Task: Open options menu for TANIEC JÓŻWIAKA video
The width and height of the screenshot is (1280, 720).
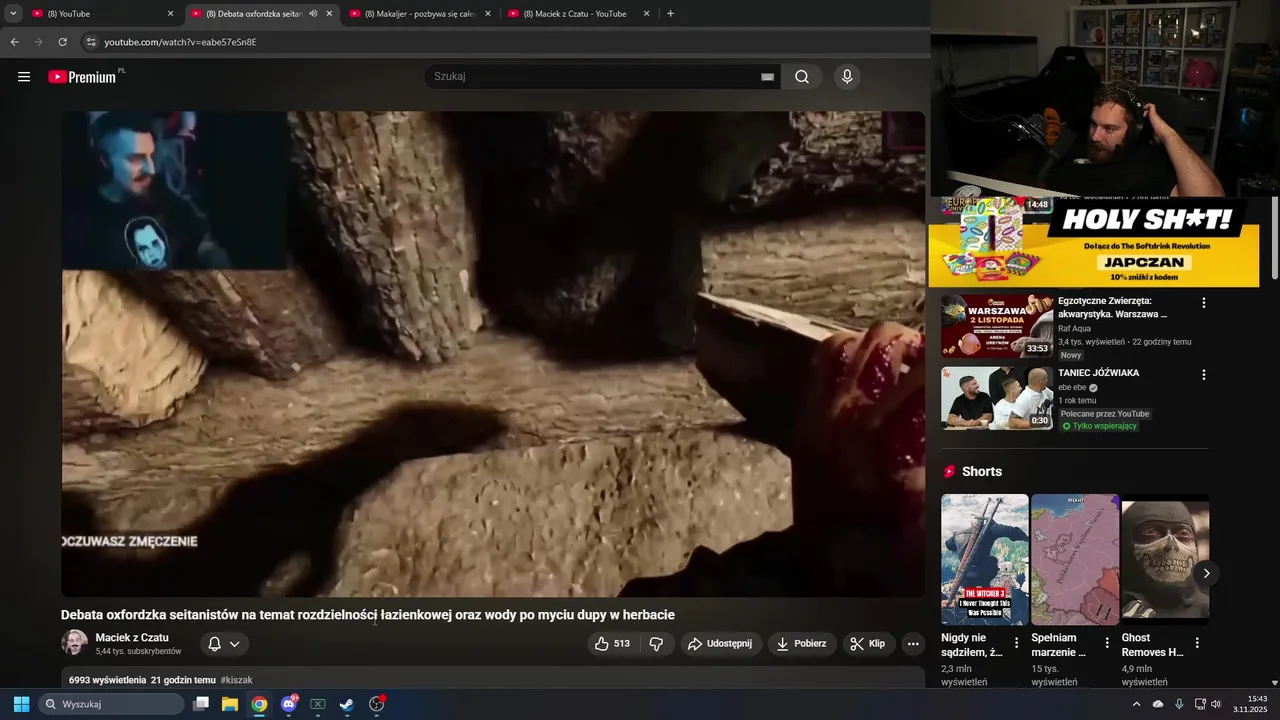Action: coord(1203,374)
